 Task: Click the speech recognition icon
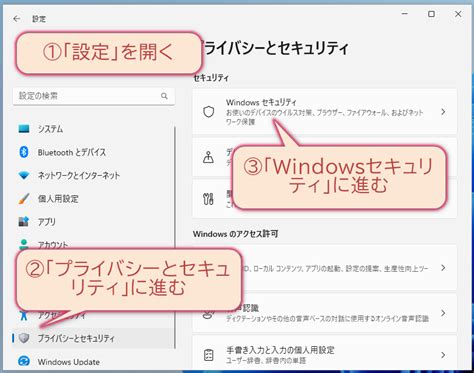209,314
